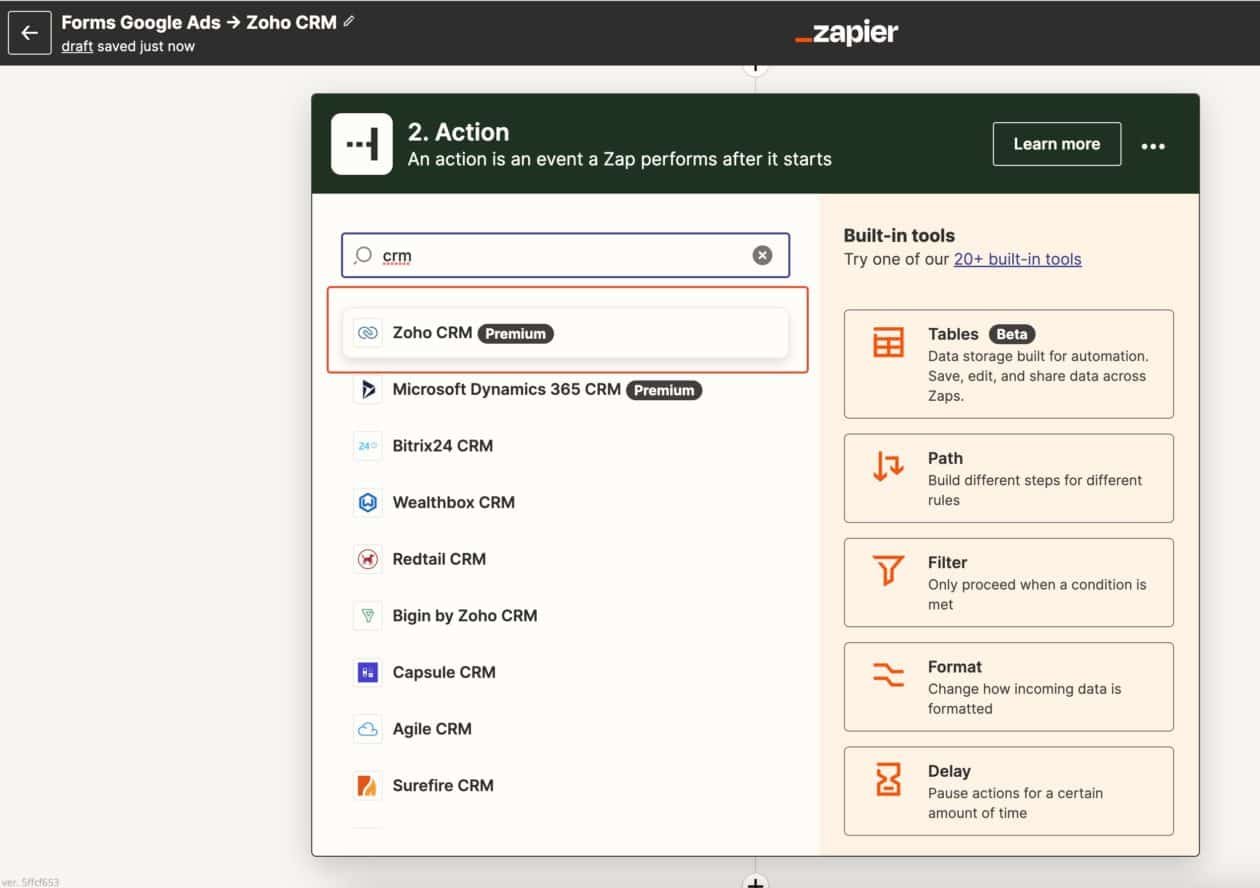Click the Capsule CRM icon

click(368, 672)
